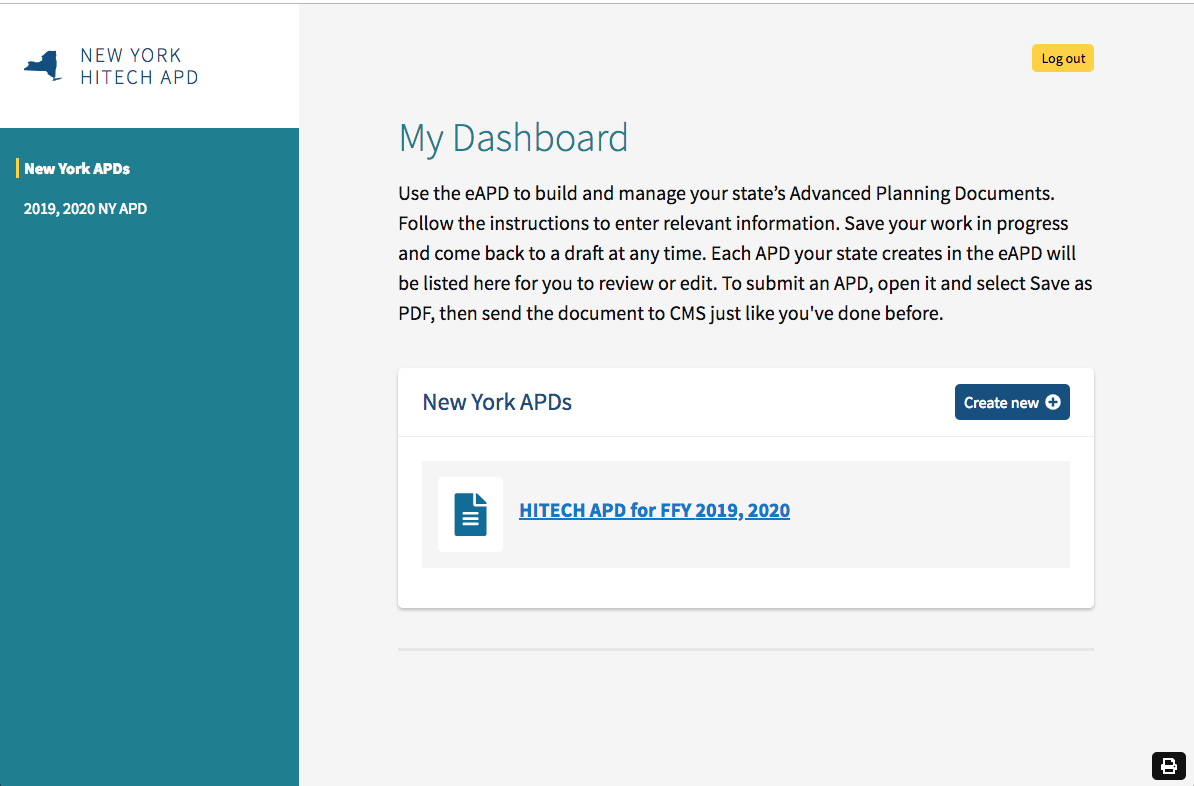This screenshot has height=786, width=1194.
Task: Click the plus icon on Create new button
Action: tap(1053, 402)
